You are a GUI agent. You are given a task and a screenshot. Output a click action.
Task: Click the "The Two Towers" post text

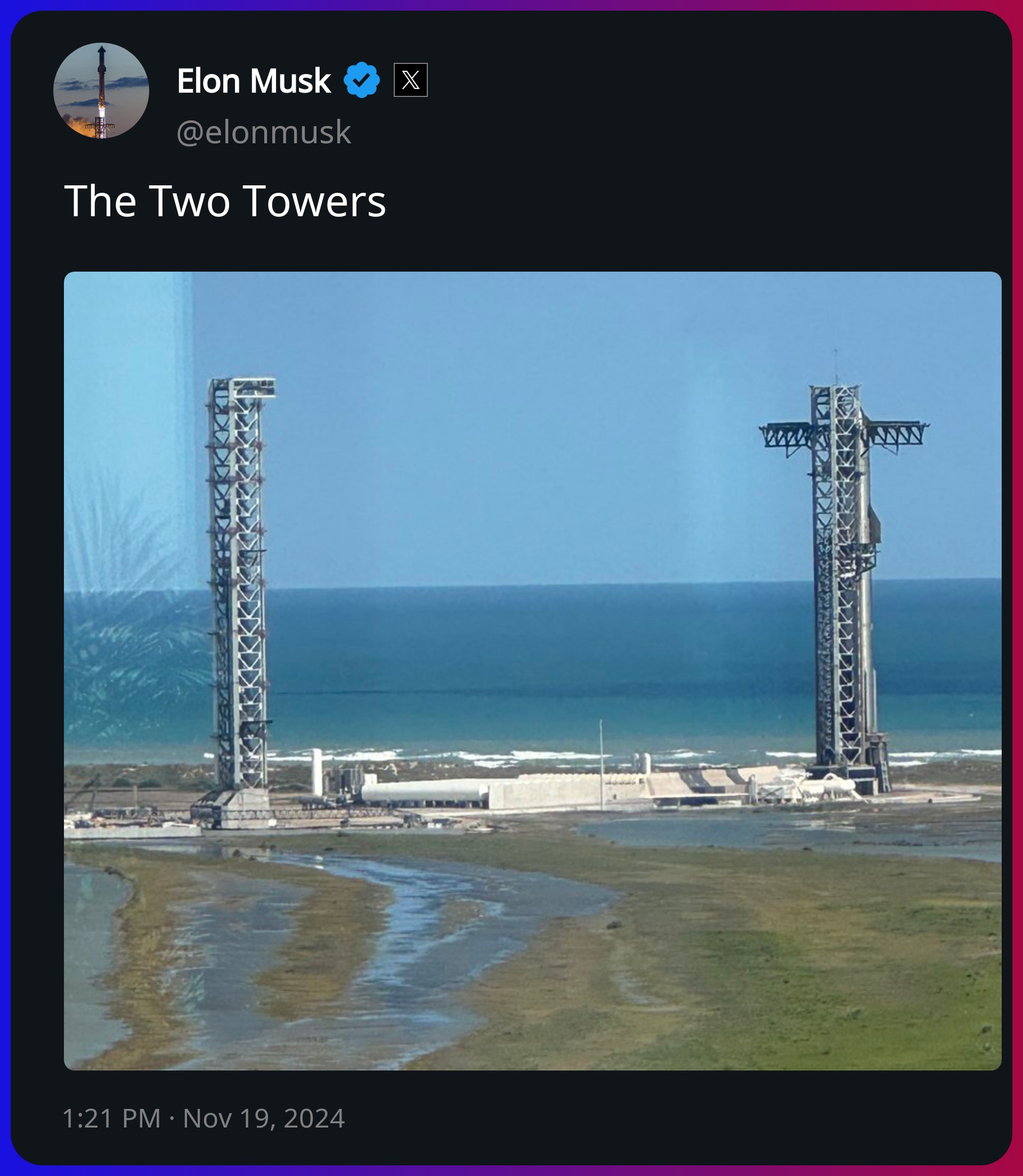tap(225, 201)
